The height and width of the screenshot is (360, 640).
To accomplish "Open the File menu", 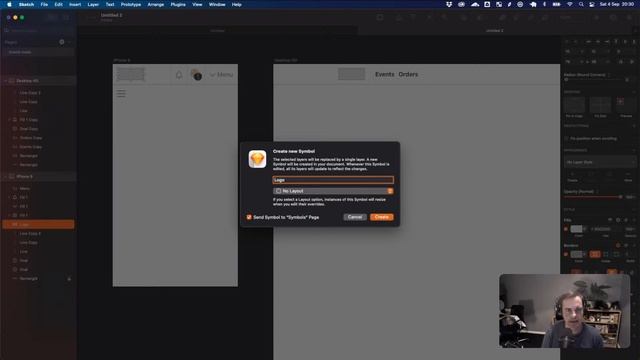I will 44,4.
